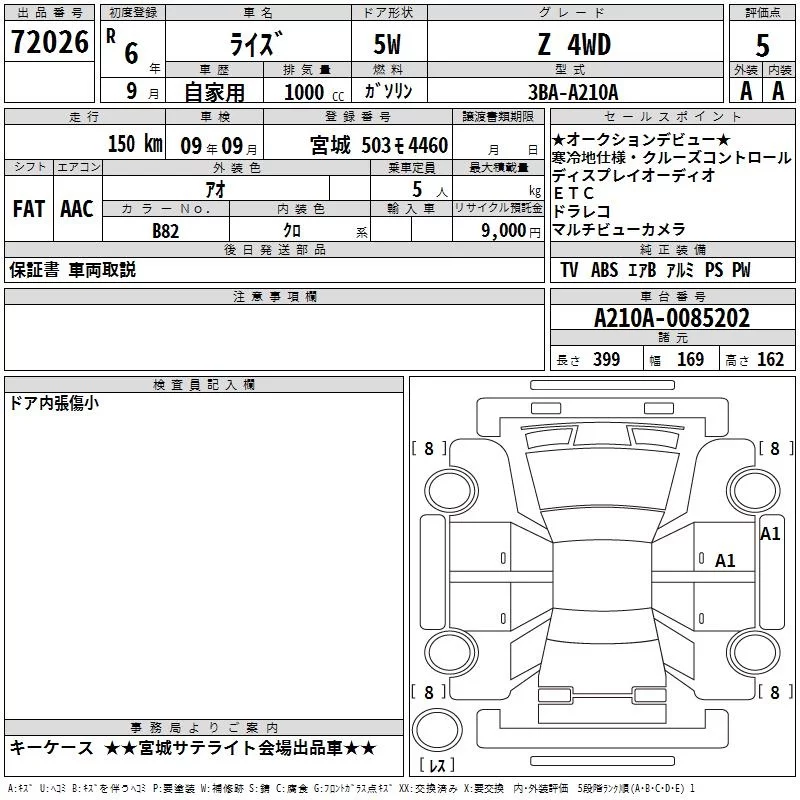
Task: Click PS in the genuine equipment row
Action: (714, 270)
